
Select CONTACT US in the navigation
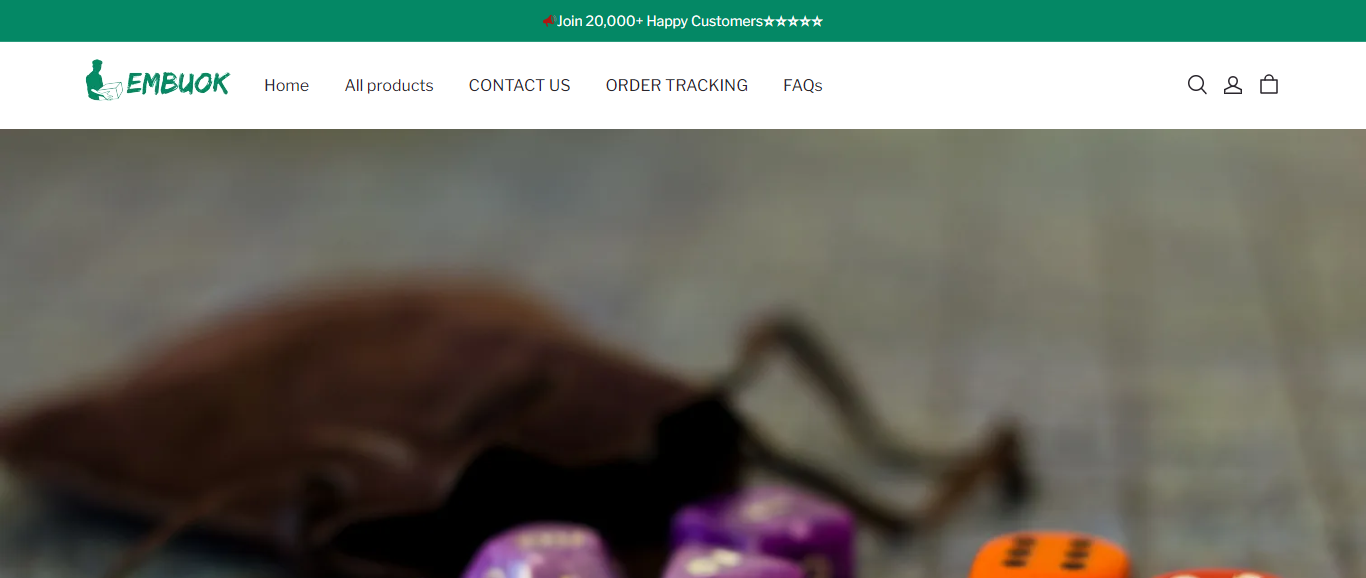[x=519, y=86]
